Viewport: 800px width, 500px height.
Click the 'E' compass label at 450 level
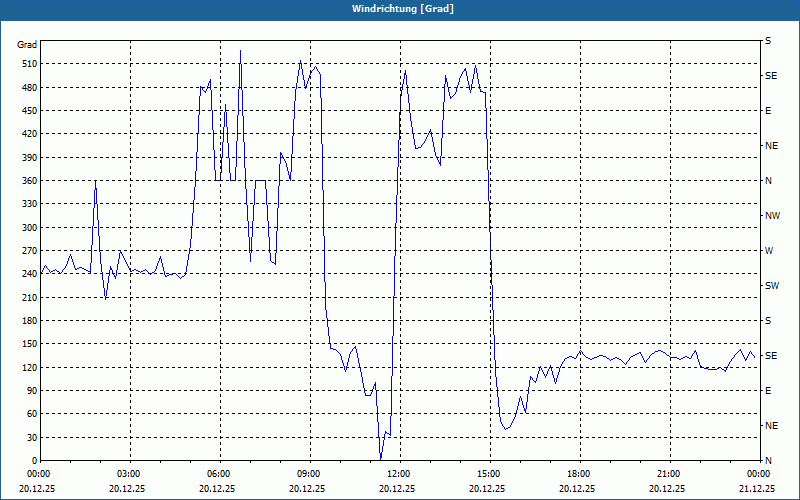[x=768, y=111]
